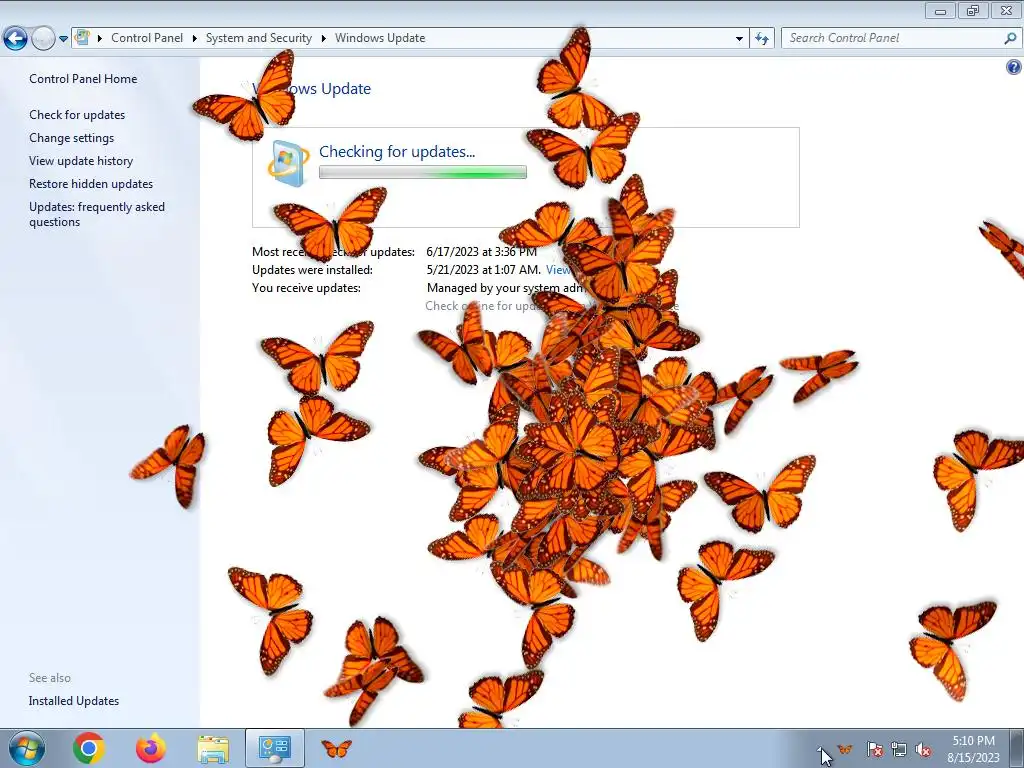Click Show desktop strip by the clock
Image resolution: width=1024 pixels, height=768 pixels.
[1016, 748]
